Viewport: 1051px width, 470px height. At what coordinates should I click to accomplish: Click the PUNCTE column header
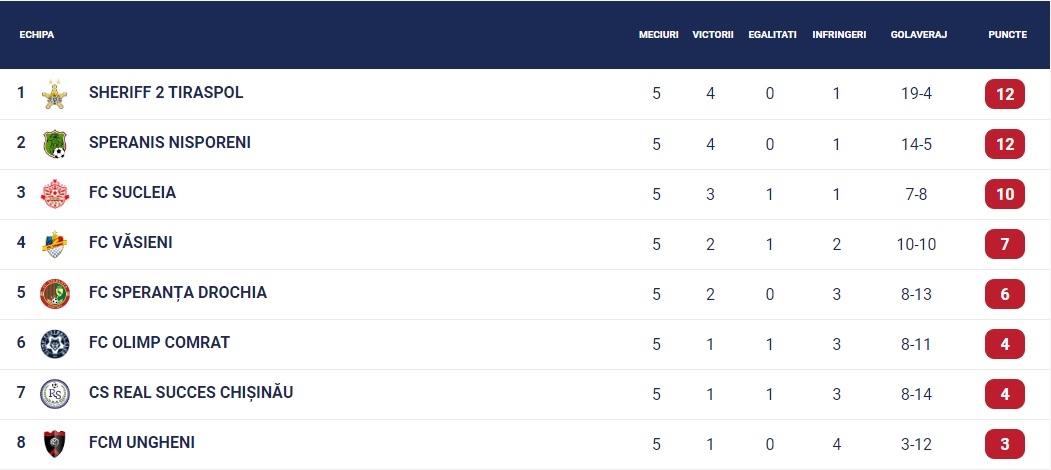pyautogui.click(x=1007, y=35)
